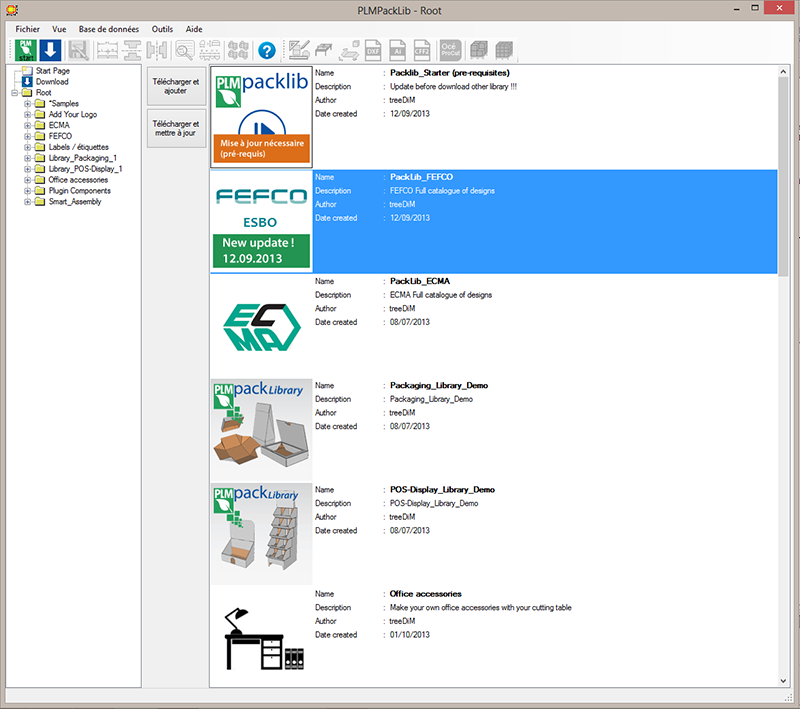This screenshot has width=800, height=709.
Task: Select the *Samples folder label
Action: [64, 104]
